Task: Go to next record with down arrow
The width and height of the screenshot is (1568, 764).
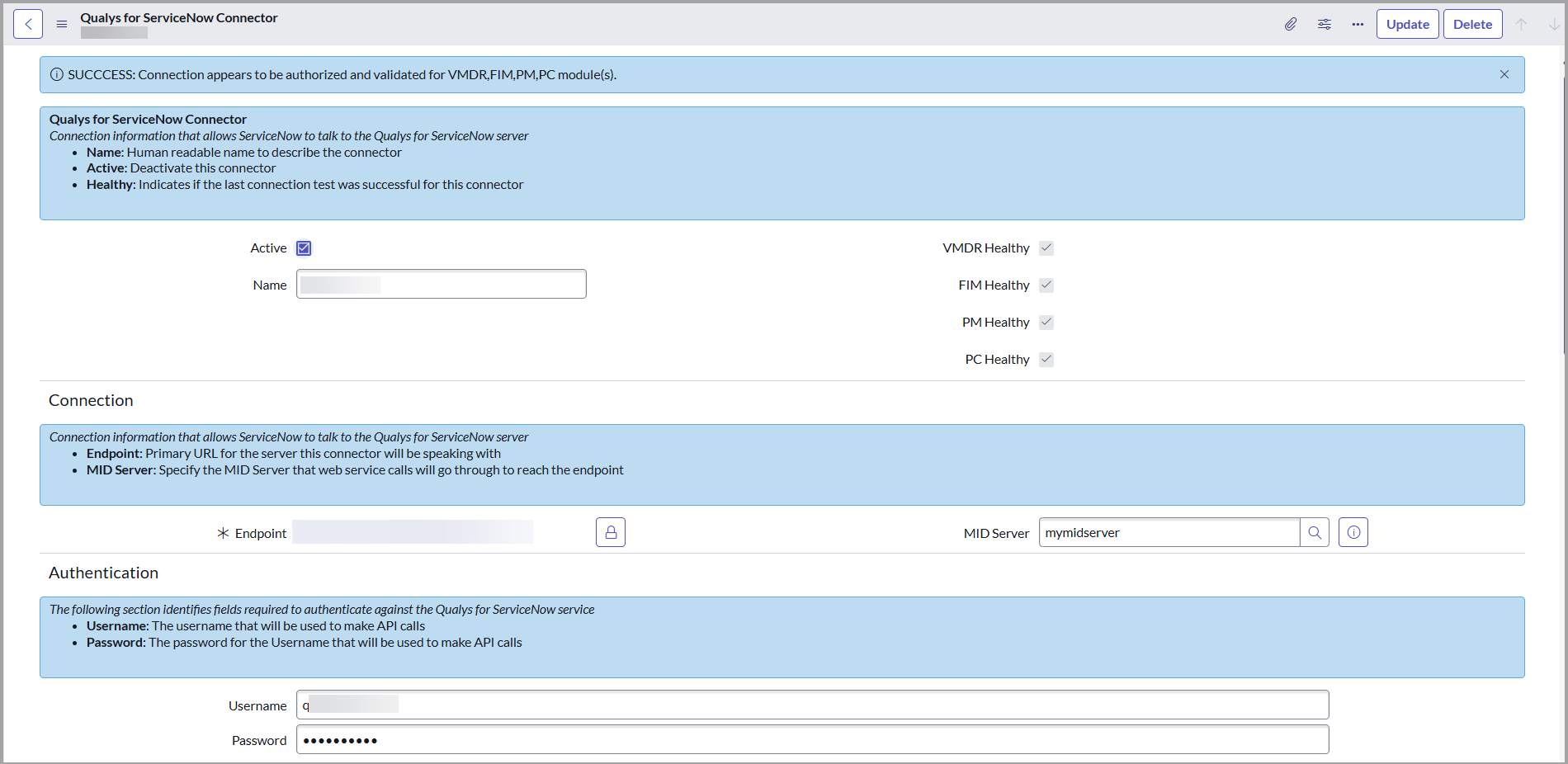Action: click(x=1554, y=24)
